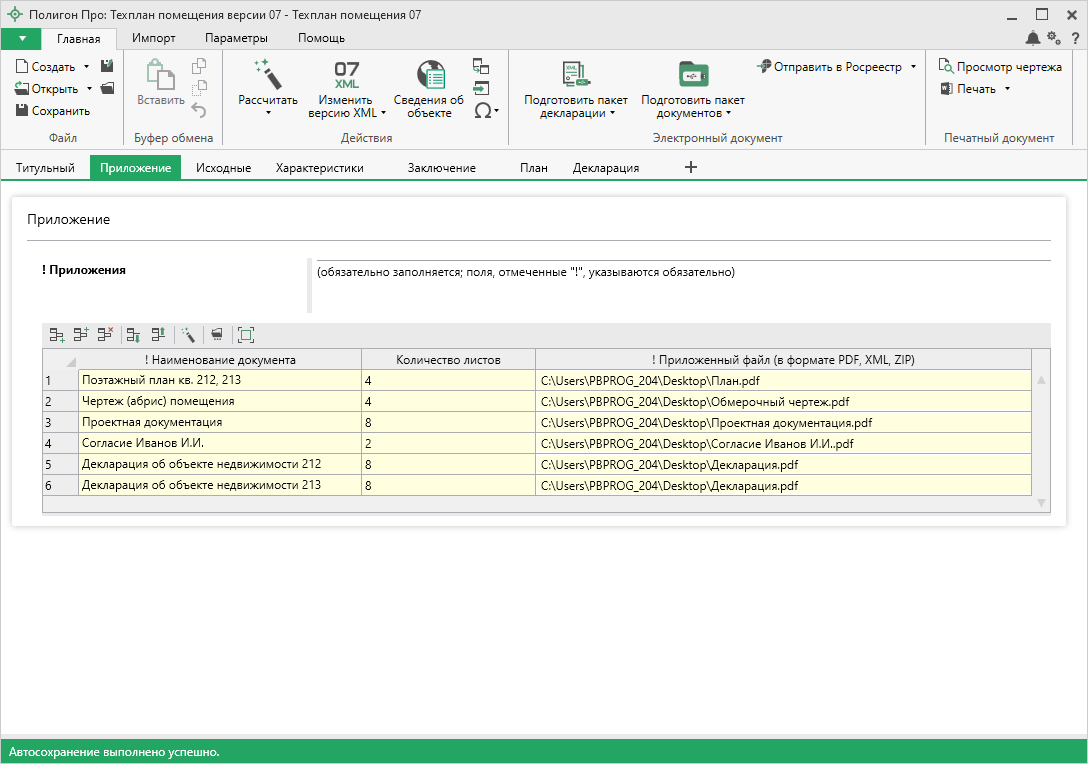Click the move row up icon
Image resolution: width=1088 pixels, height=764 pixels.
[158, 335]
